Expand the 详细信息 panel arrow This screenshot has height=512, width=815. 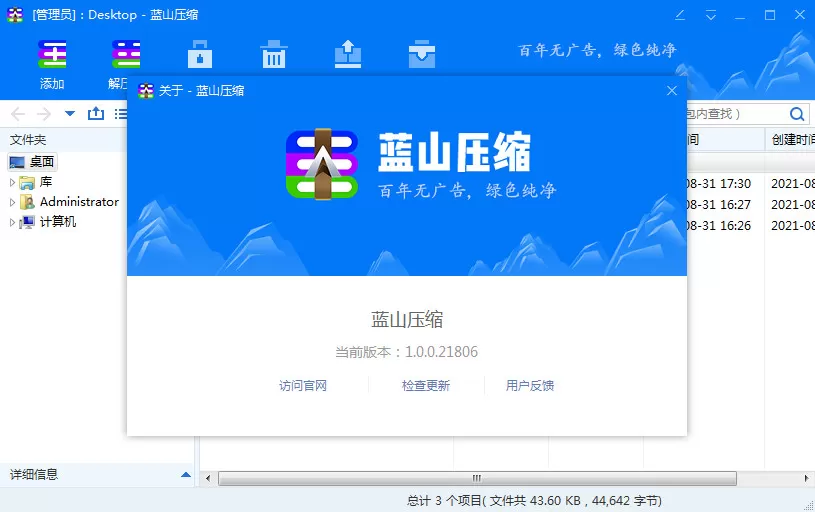[186, 475]
